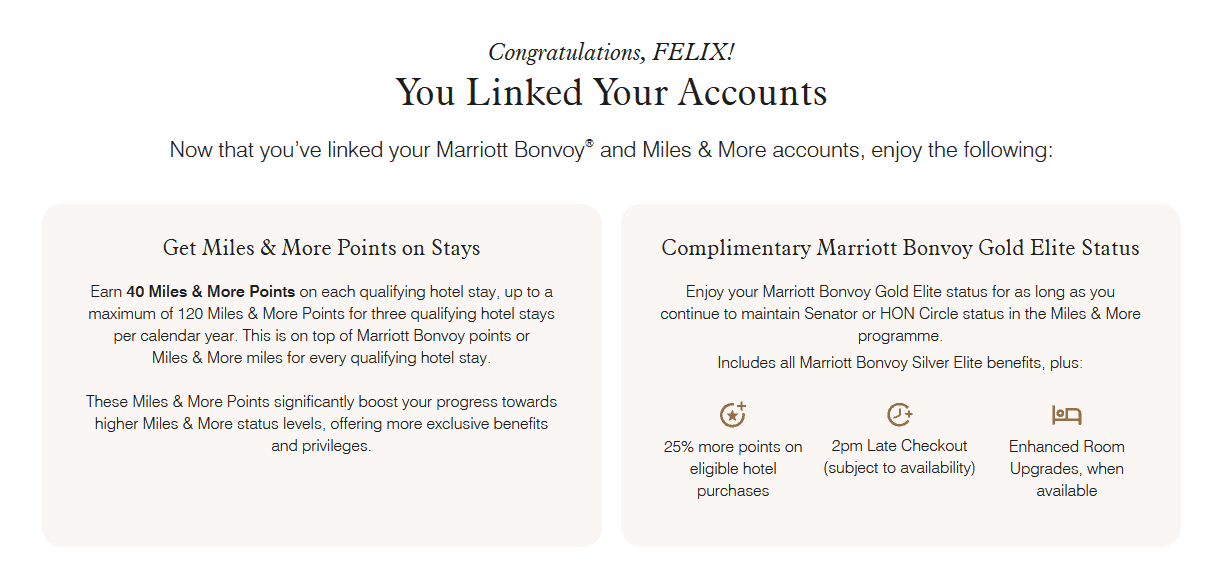Click the "Enhanced Room Upgrades, when available" text
The image size is (1212, 569).
(x=1066, y=468)
